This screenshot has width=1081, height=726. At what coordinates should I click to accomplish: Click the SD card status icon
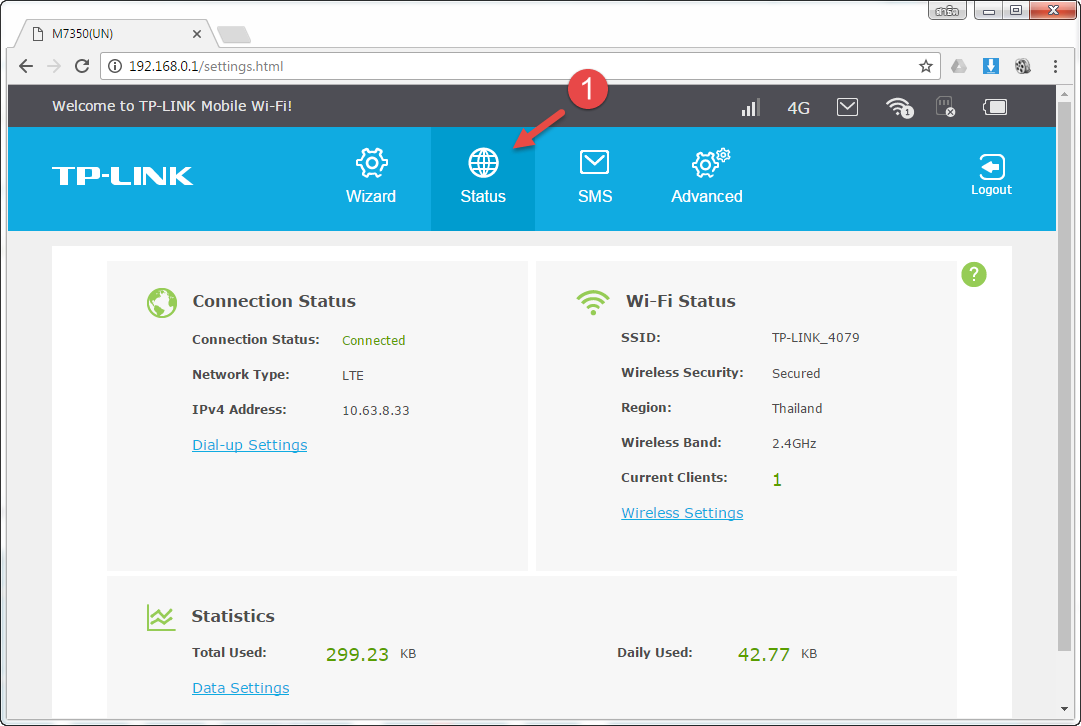coord(945,106)
